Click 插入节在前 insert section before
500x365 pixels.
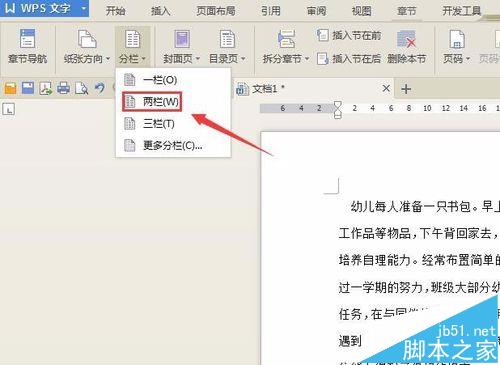349,35
